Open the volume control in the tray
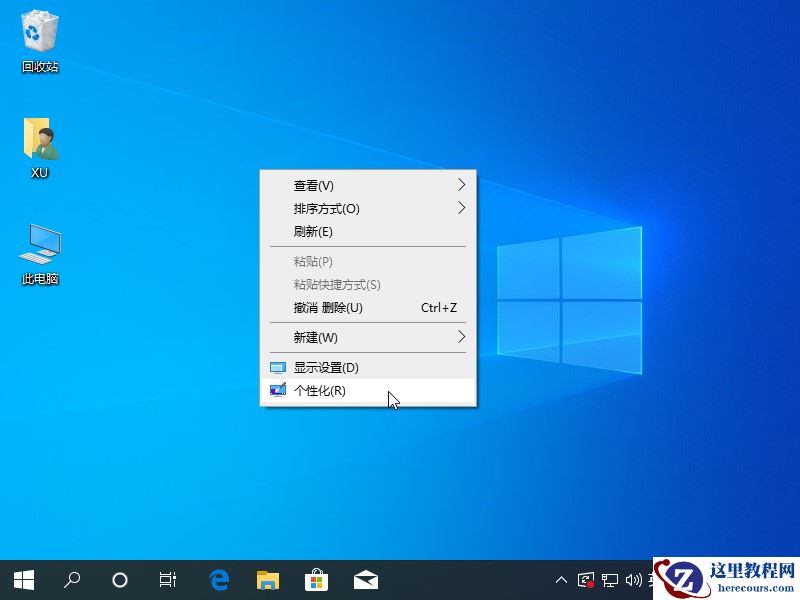800x600 pixels. tap(634, 580)
